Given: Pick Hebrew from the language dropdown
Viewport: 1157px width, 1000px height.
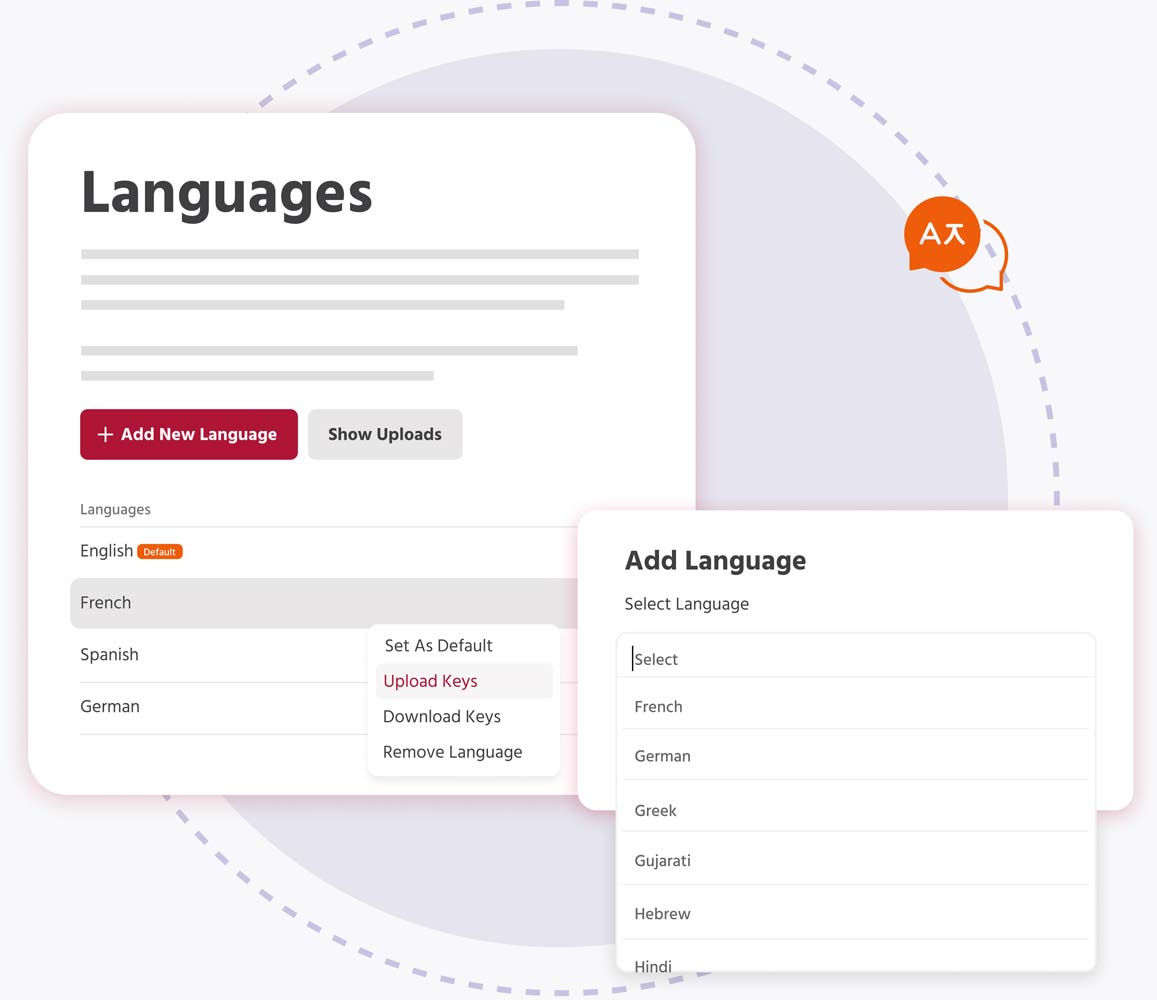Looking at the screenshot, I should 856,914.
